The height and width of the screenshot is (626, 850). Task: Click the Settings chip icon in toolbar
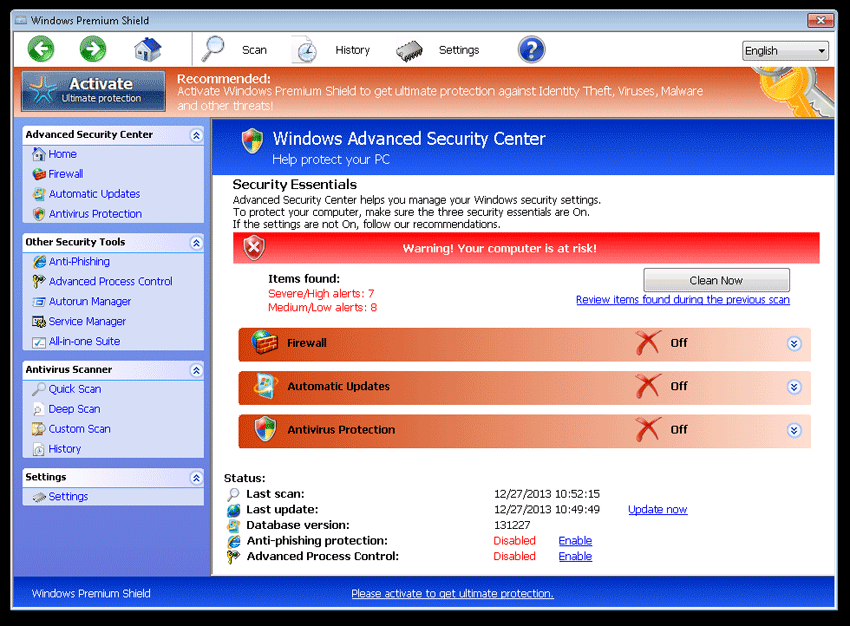tap(408, 50)
